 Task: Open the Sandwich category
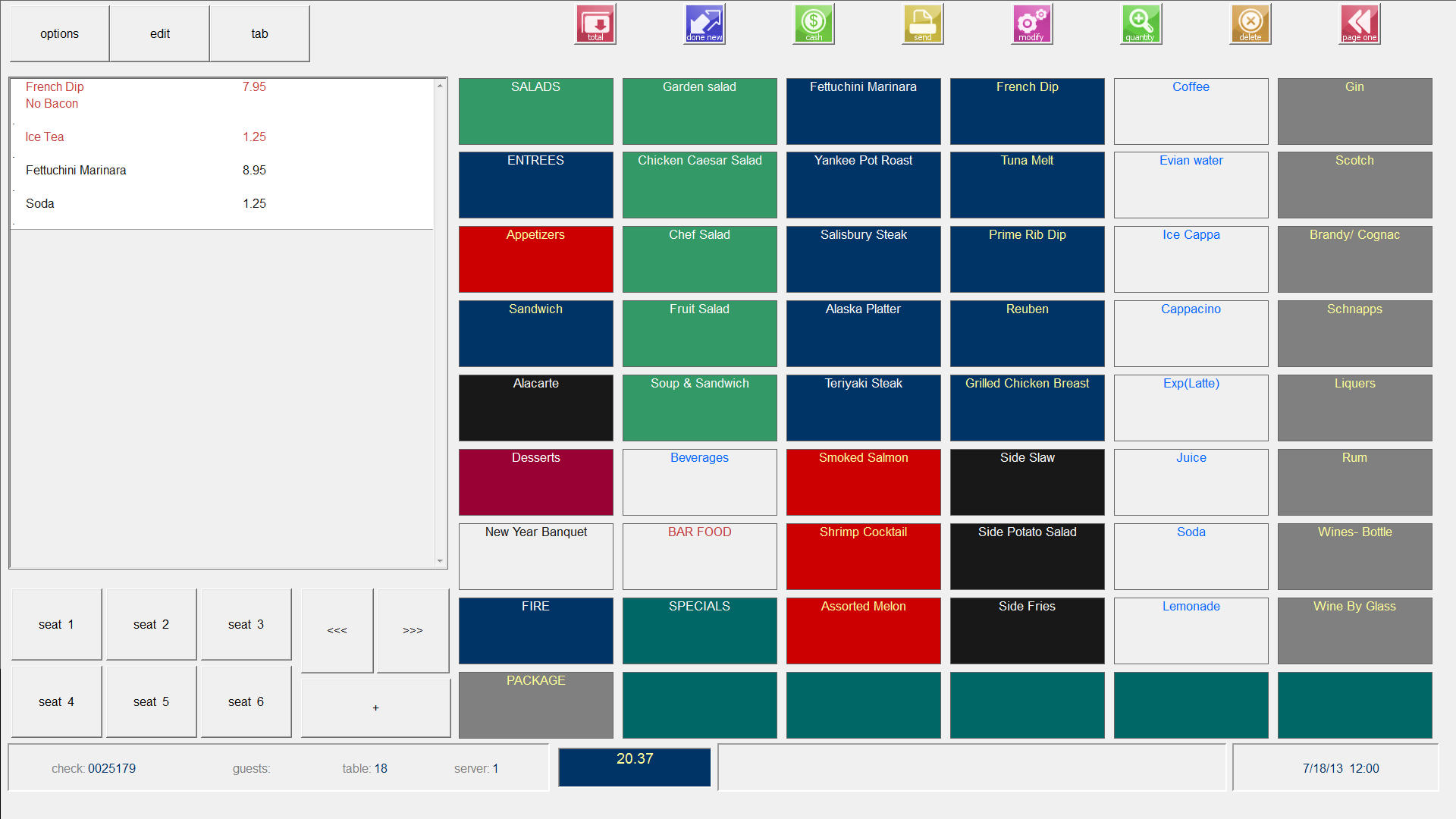(x=536, y=334)
